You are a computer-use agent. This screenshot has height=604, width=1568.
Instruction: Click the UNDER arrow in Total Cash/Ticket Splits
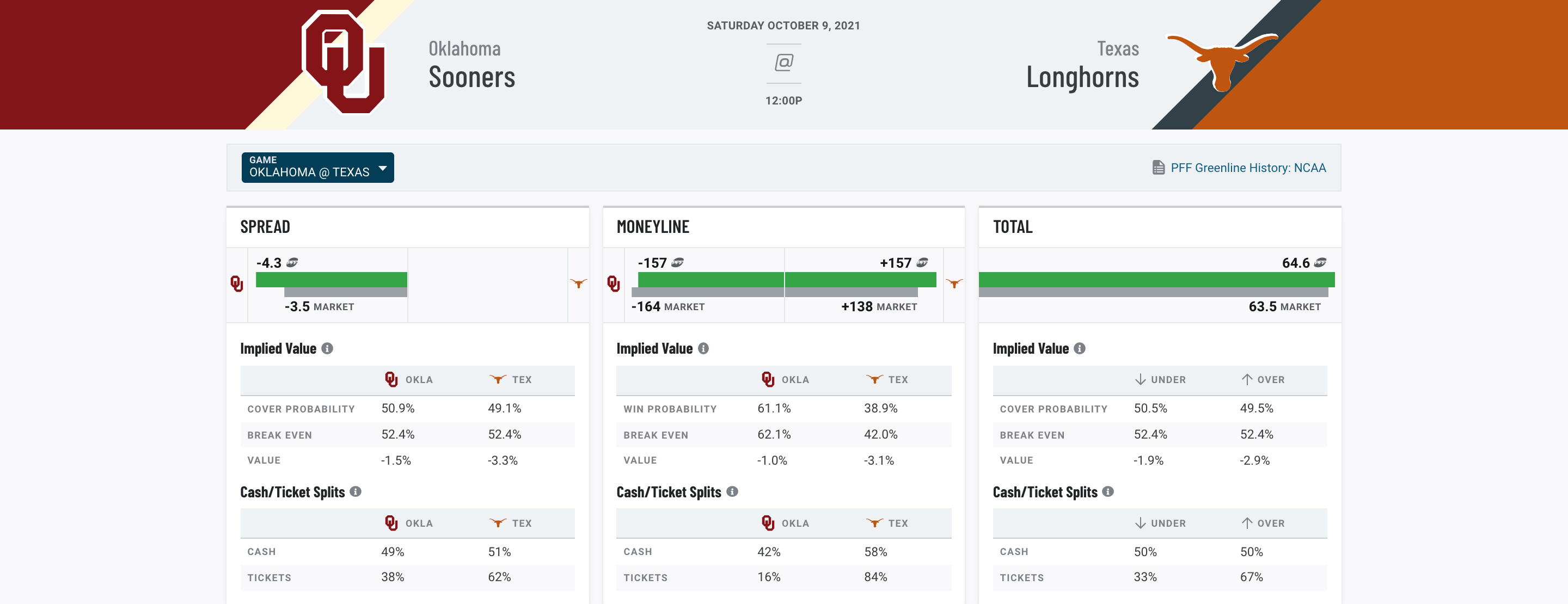click(x=1141, y=523)
